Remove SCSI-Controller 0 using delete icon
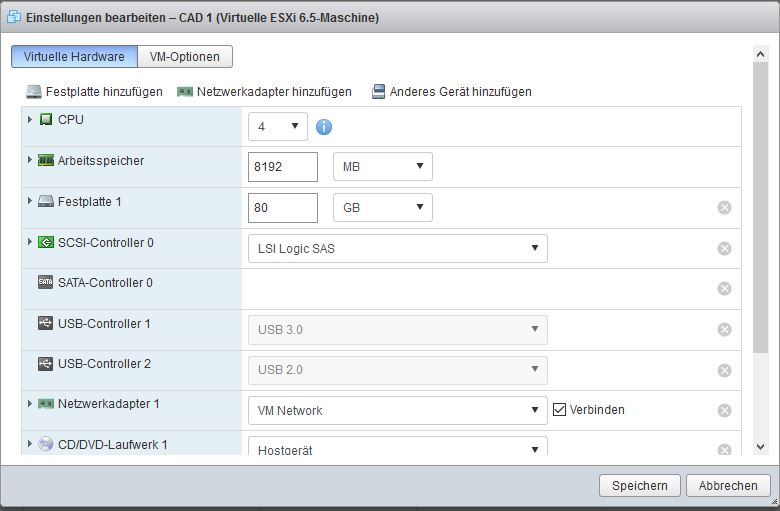 pos(725,249)
